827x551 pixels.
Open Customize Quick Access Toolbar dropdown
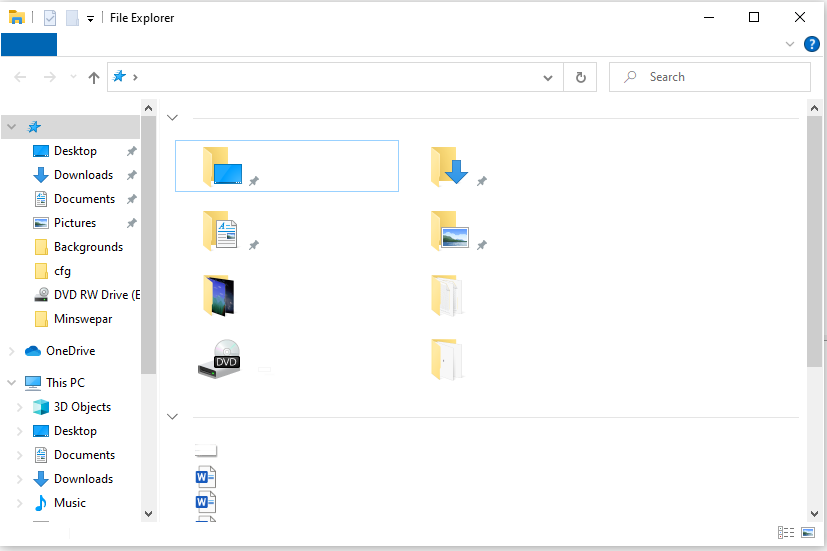click(90, 19)
